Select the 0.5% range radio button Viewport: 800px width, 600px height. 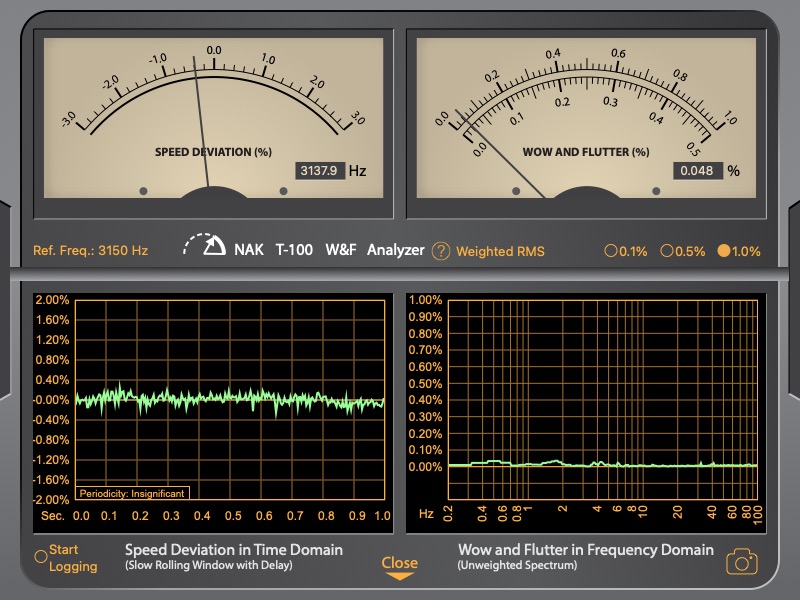[667, 251]
